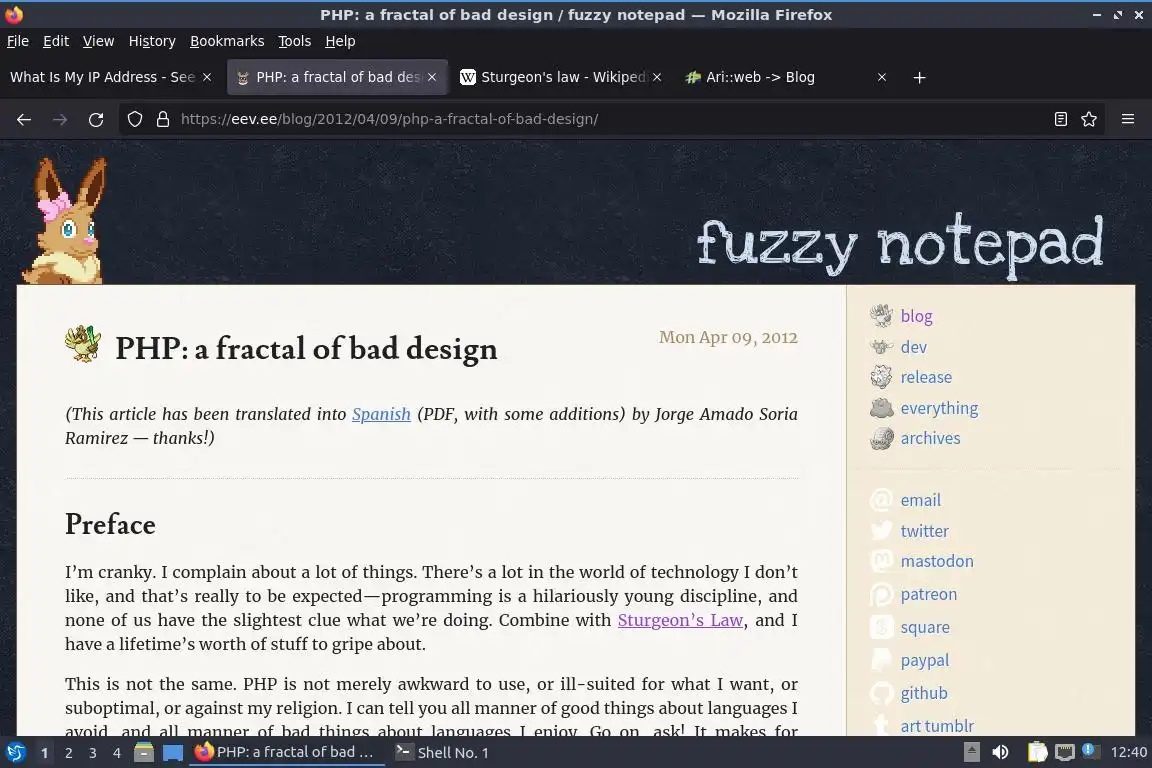Image resolution: width=1152 pixels, height=768 pixels.
Task: Close the PHP fractal of bad design tab
Action: 432,77
